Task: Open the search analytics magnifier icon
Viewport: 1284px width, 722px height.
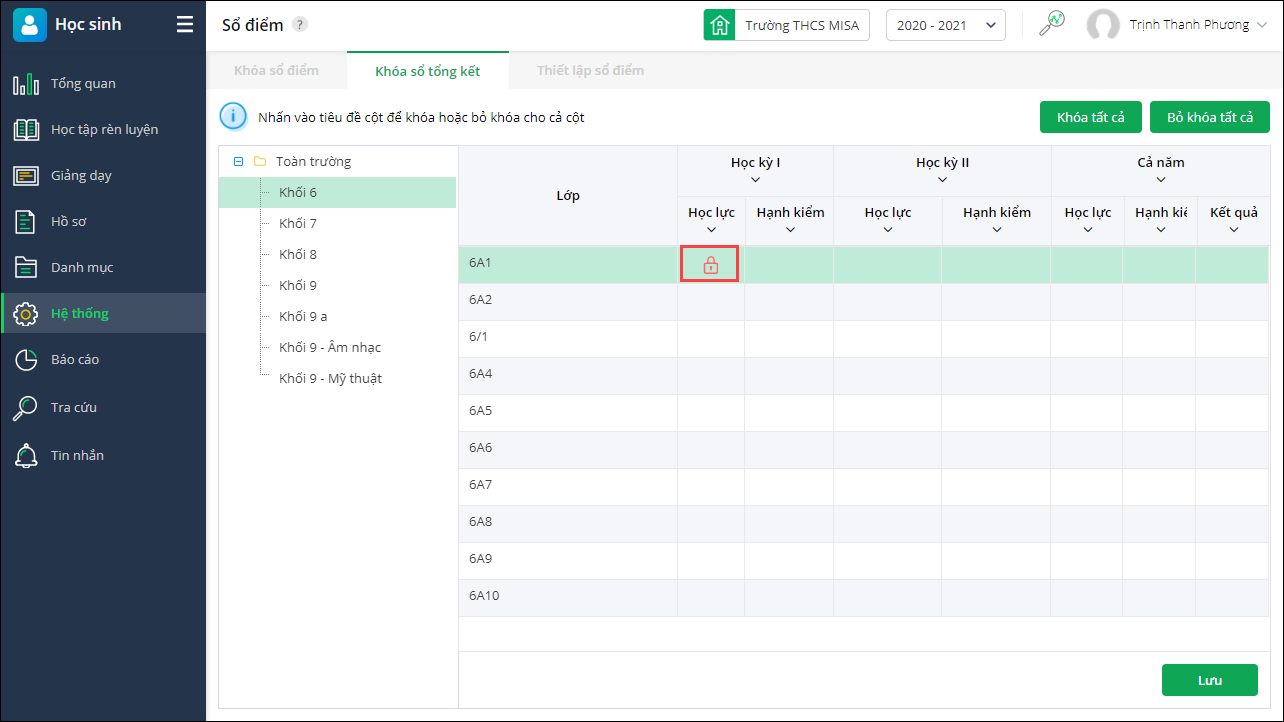Action: tap(1052, 24)
